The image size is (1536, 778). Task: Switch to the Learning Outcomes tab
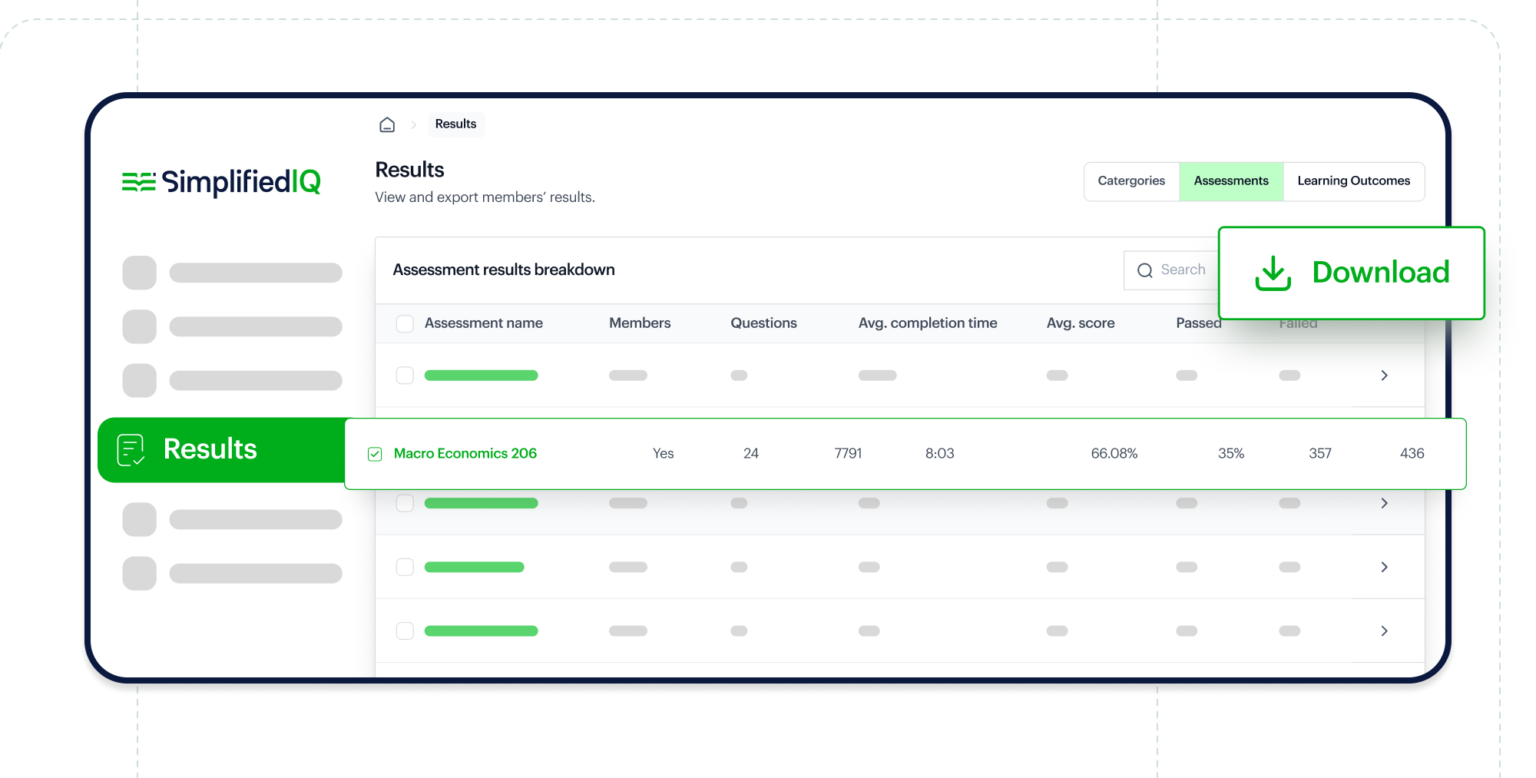pos(1353,181)
